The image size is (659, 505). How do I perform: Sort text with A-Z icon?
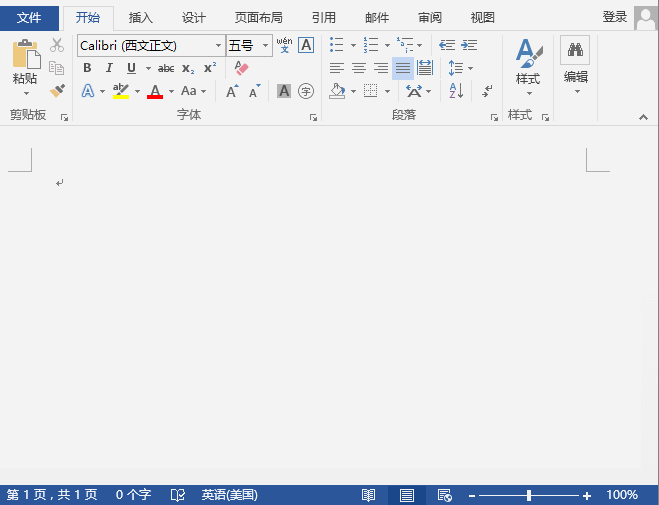pos(456,91)
